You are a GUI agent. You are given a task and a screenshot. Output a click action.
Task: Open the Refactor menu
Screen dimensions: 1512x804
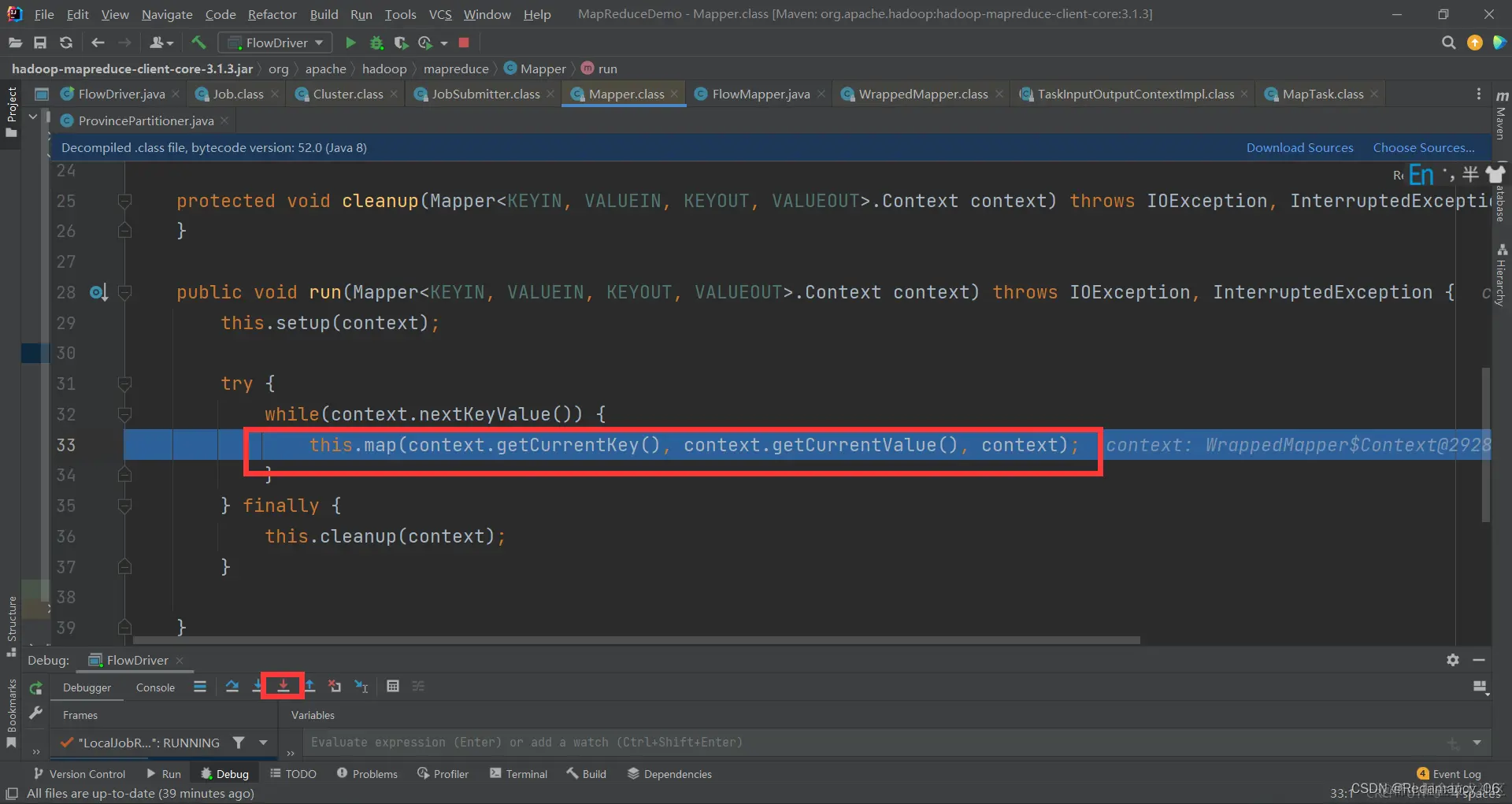pyautogui.click(x=272, y=14)
